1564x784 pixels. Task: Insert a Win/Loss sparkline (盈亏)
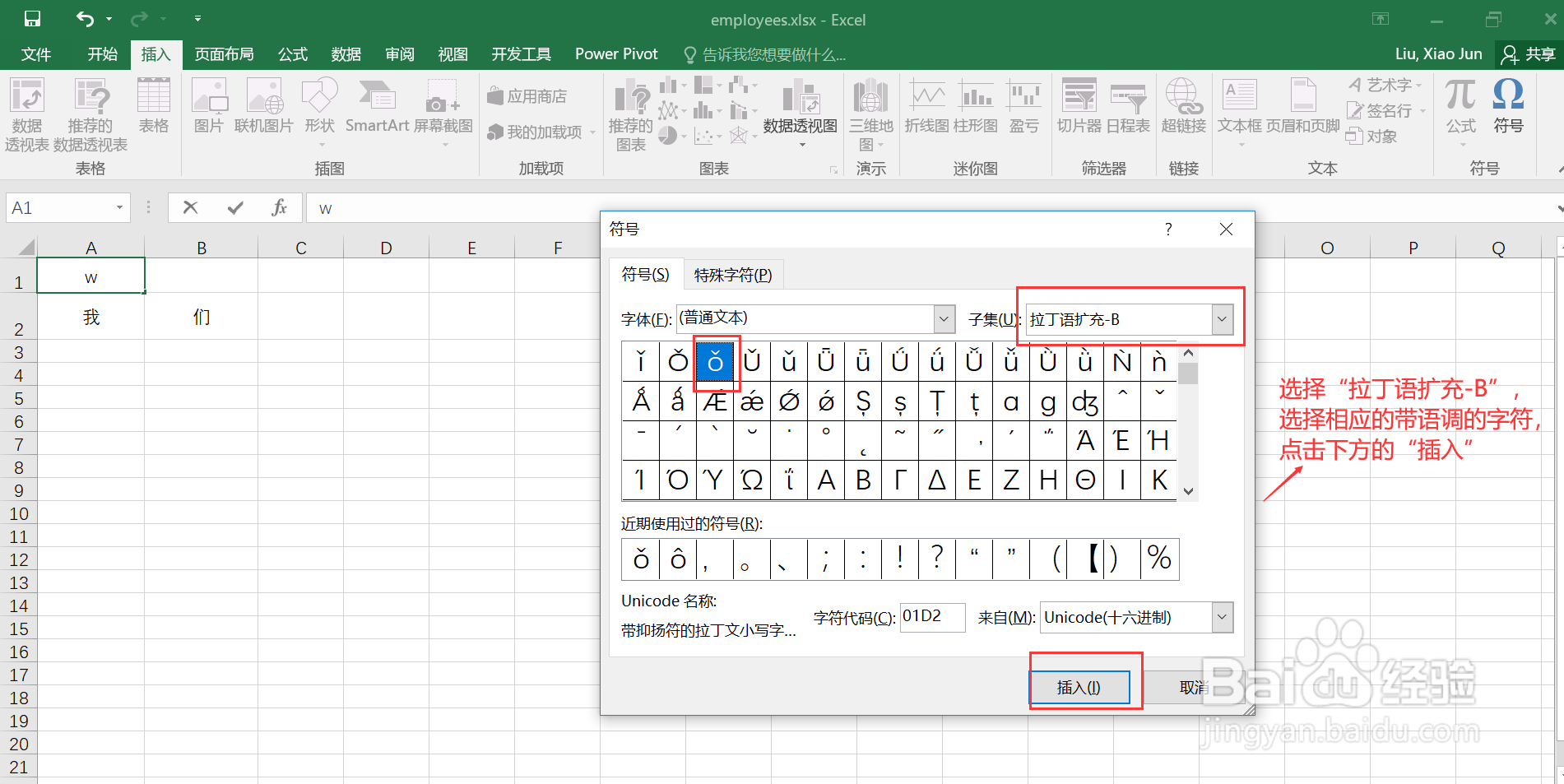click(x=1024, y=106)
